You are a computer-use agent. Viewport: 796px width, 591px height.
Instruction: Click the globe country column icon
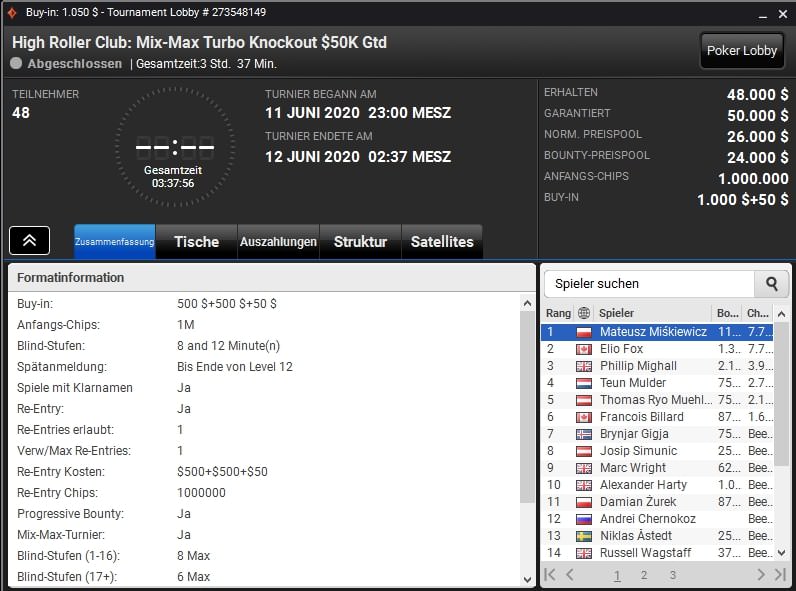[584, 313]
